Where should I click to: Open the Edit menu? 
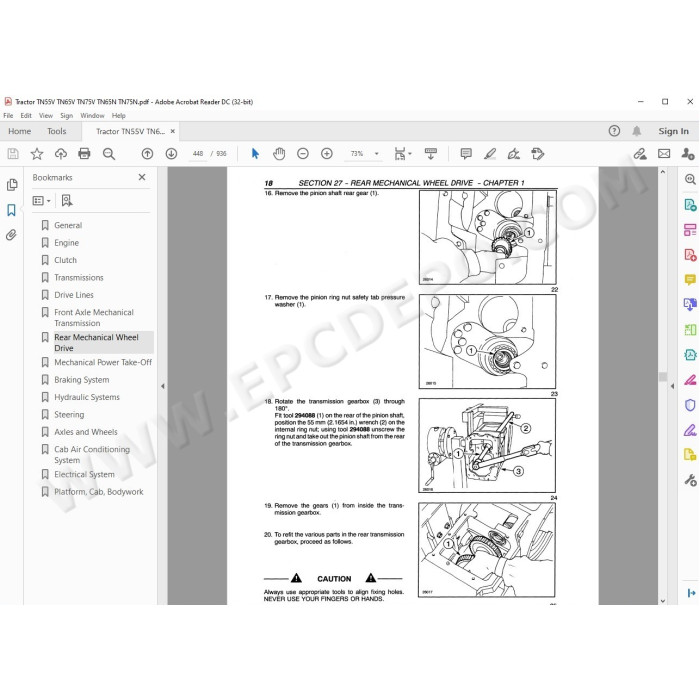point(26,116)
